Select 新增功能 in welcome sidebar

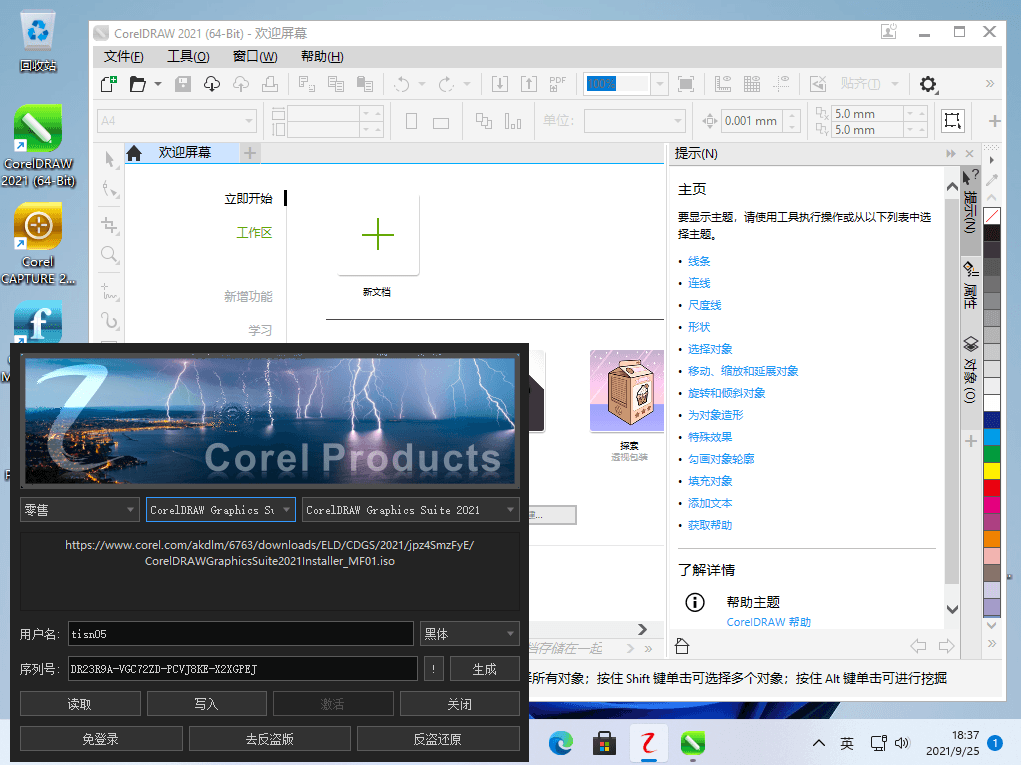point(248,296)
